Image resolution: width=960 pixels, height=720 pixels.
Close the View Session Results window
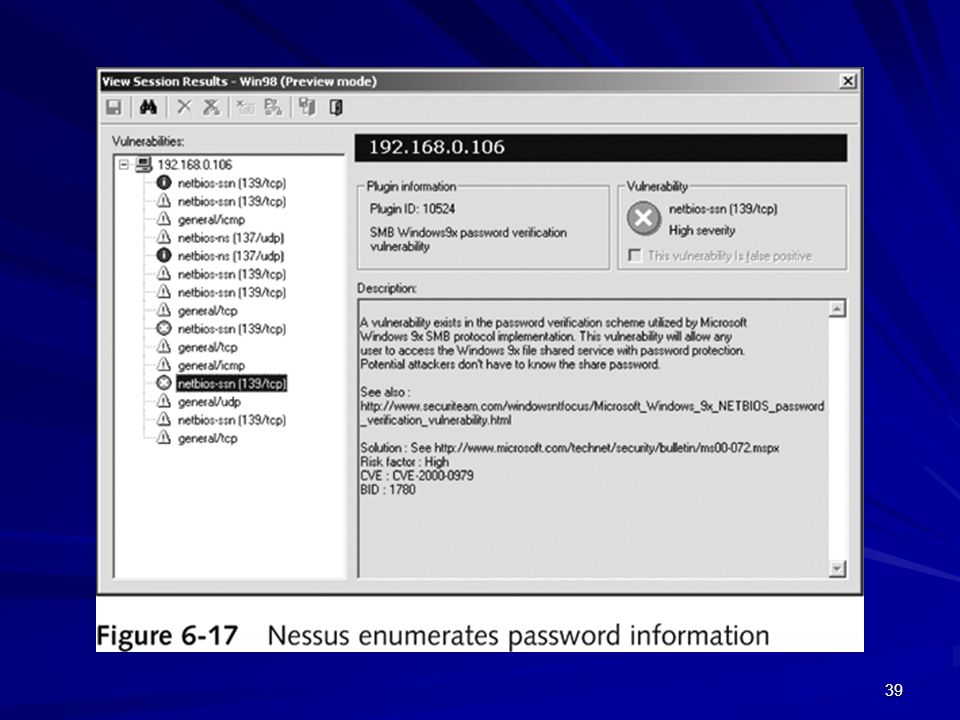(847, 81)
